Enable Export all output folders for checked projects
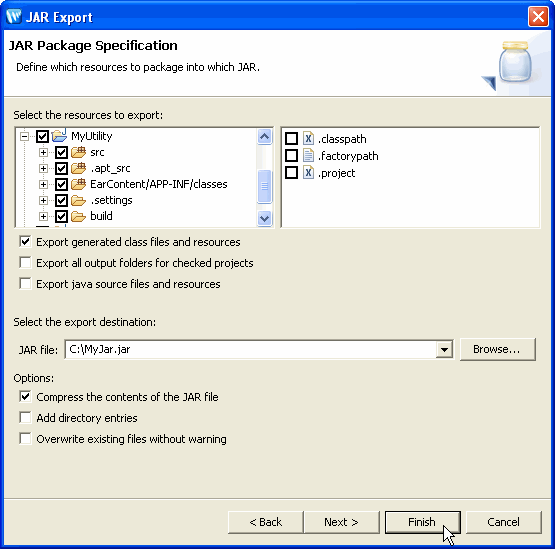555x549 pixels. tap(25, 263)
